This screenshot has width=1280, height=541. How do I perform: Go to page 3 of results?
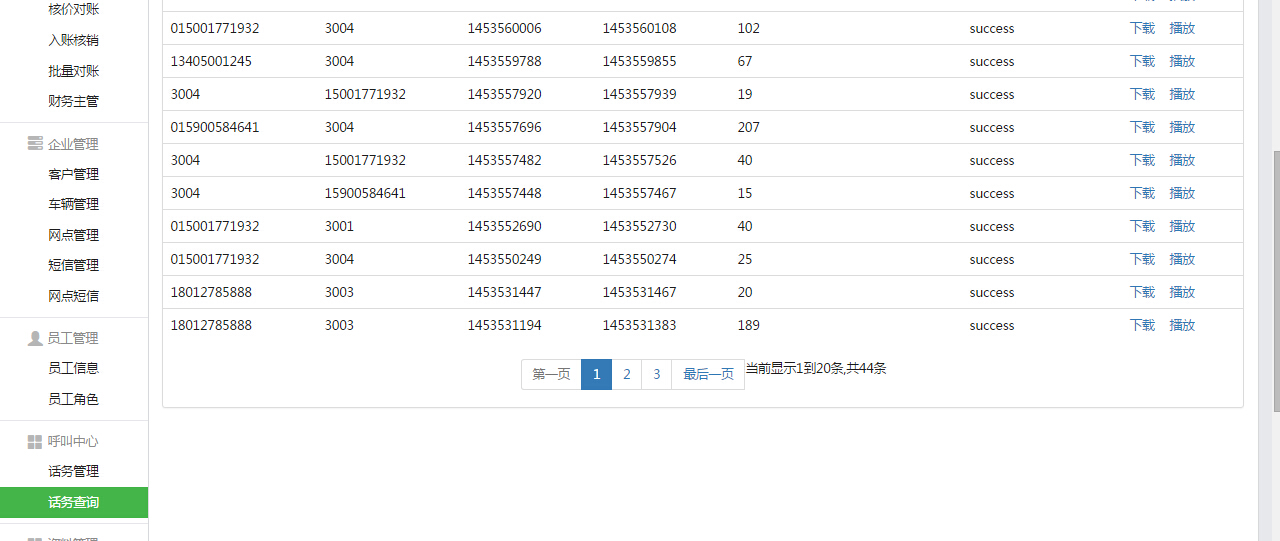coord(656,374)
